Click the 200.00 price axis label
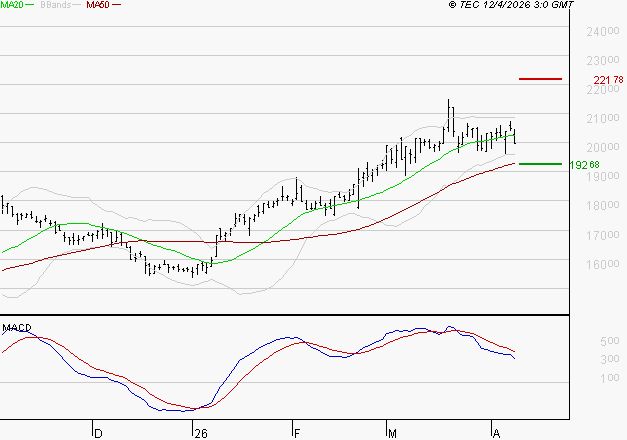 [603, 148]
